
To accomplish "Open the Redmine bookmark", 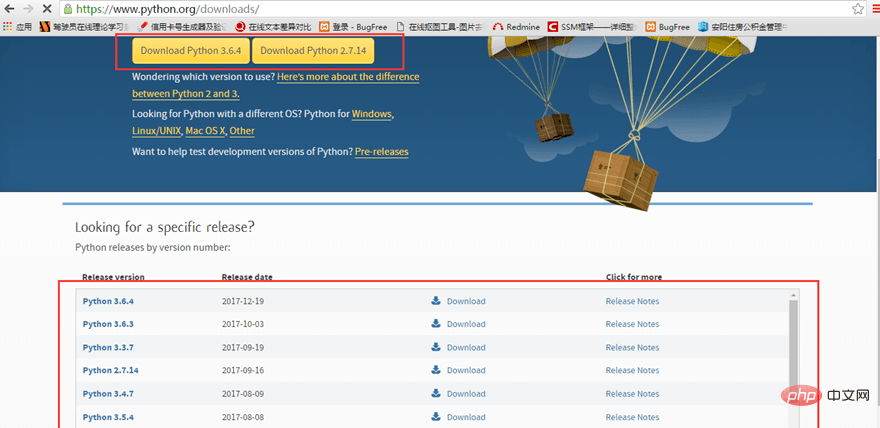I will tap(516, 26).
